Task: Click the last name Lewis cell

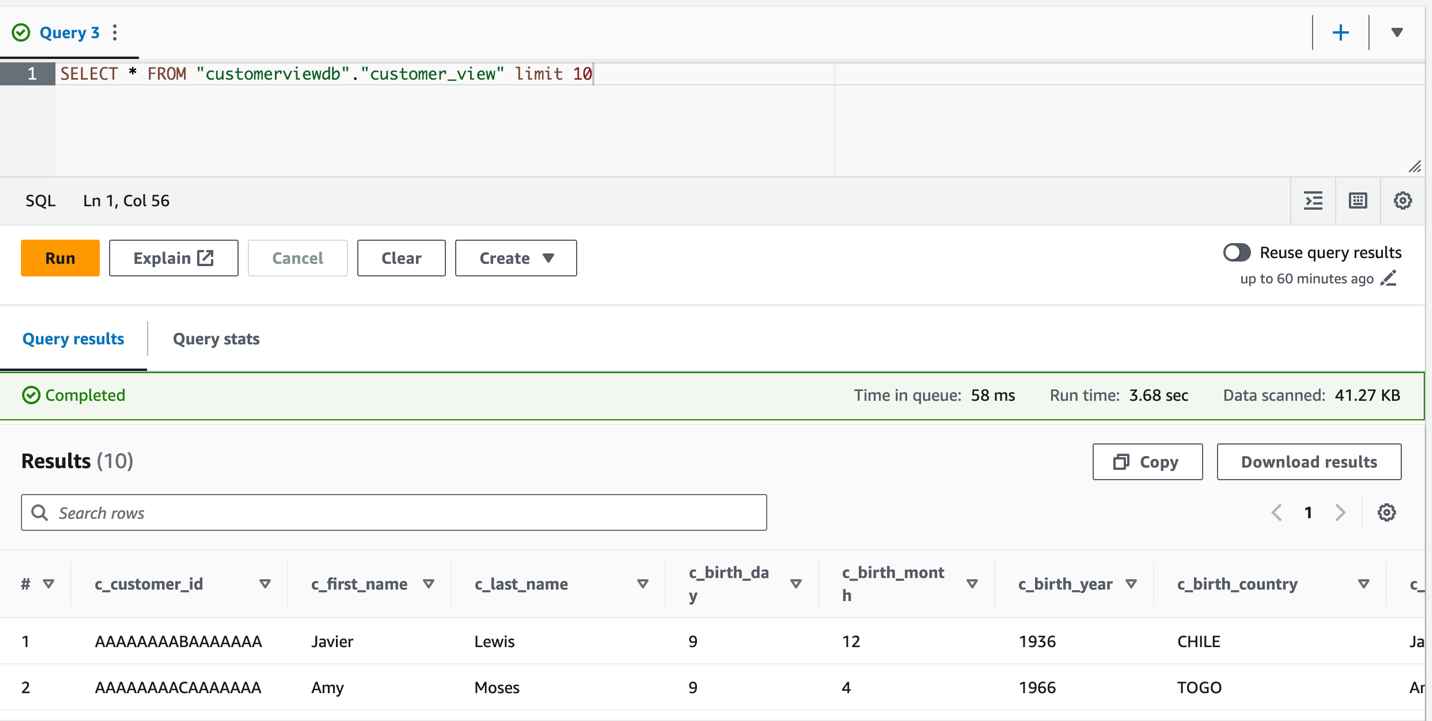Action: click(495, 642)
